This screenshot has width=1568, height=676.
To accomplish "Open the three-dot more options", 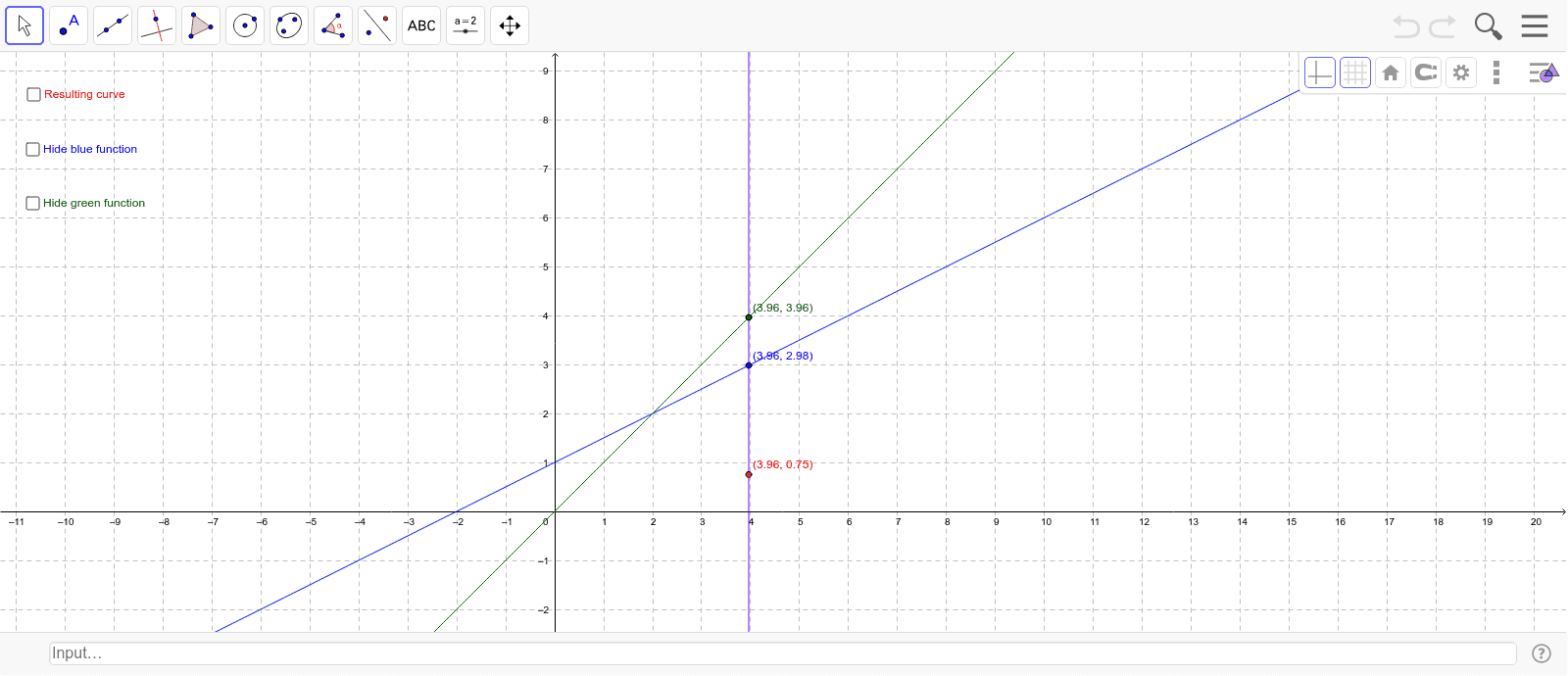I will [x=1496, y=72].
